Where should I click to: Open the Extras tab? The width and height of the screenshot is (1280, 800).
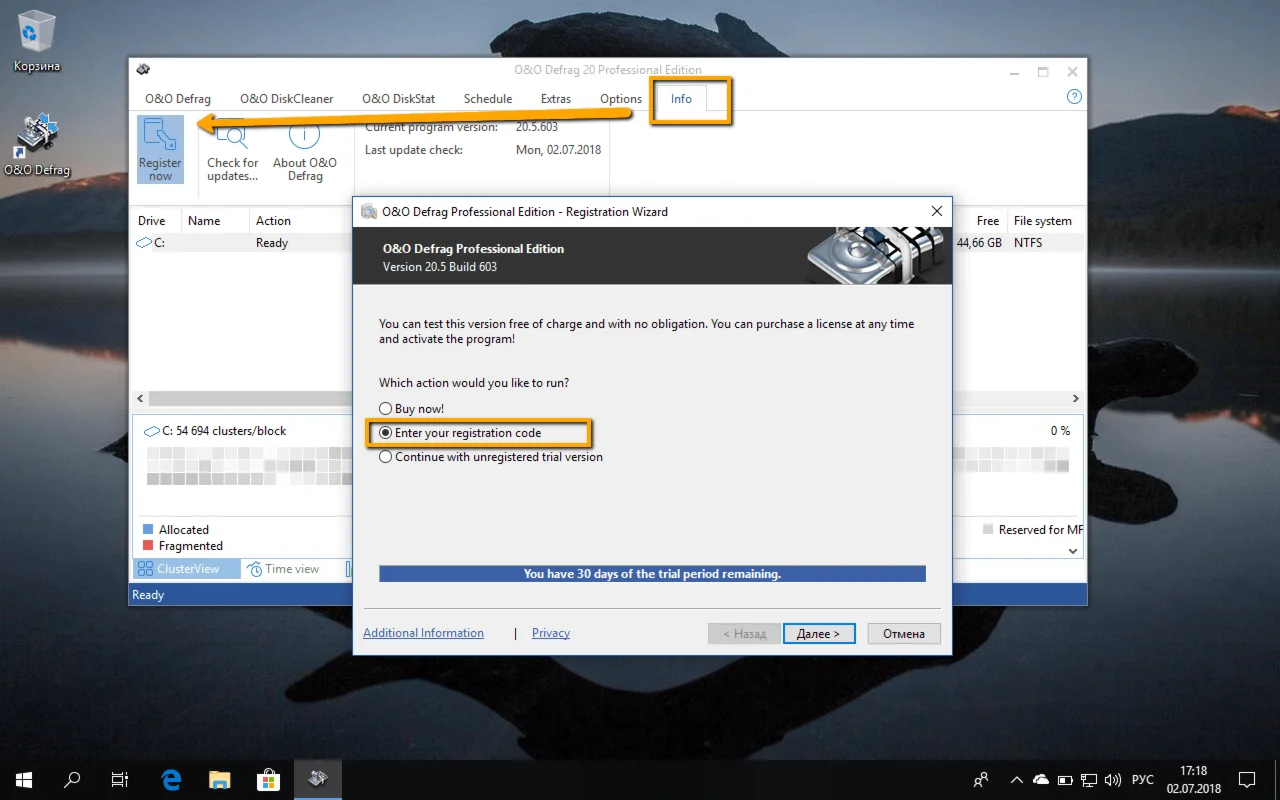(x=556, y=99)
